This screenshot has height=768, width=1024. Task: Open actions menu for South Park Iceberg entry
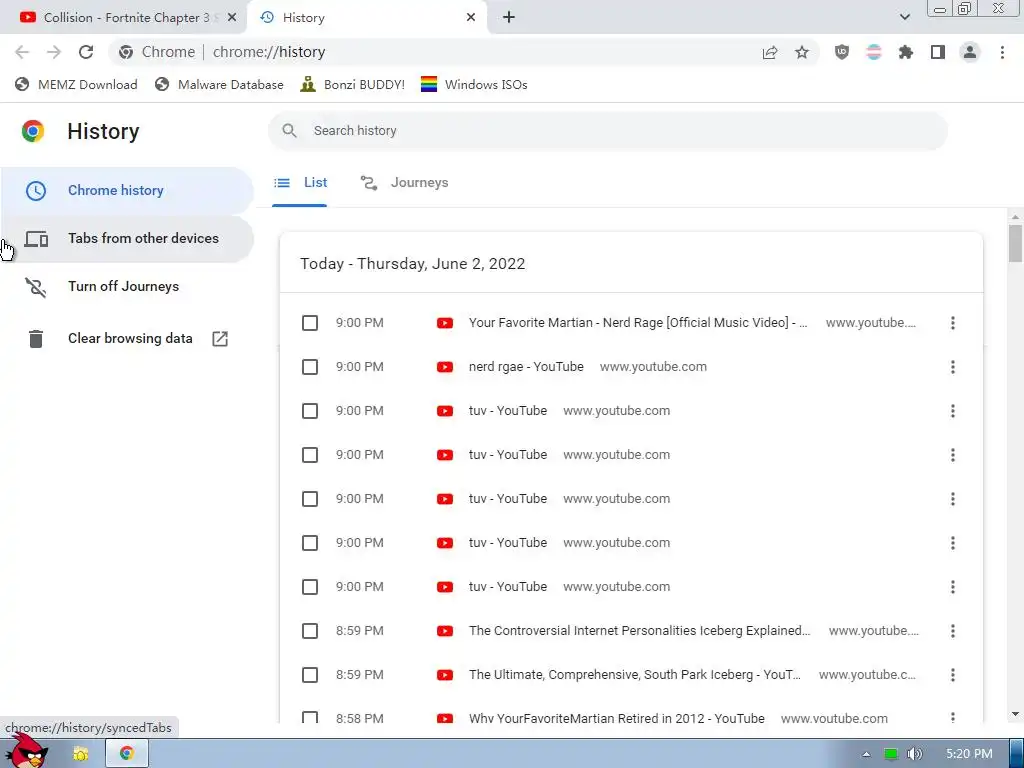click(953, 675)
